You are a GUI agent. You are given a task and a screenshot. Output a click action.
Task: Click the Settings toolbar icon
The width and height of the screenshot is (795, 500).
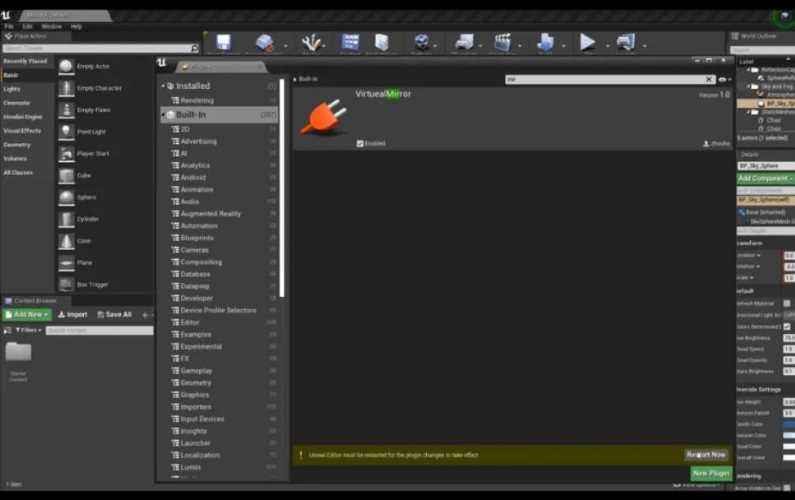421,43
